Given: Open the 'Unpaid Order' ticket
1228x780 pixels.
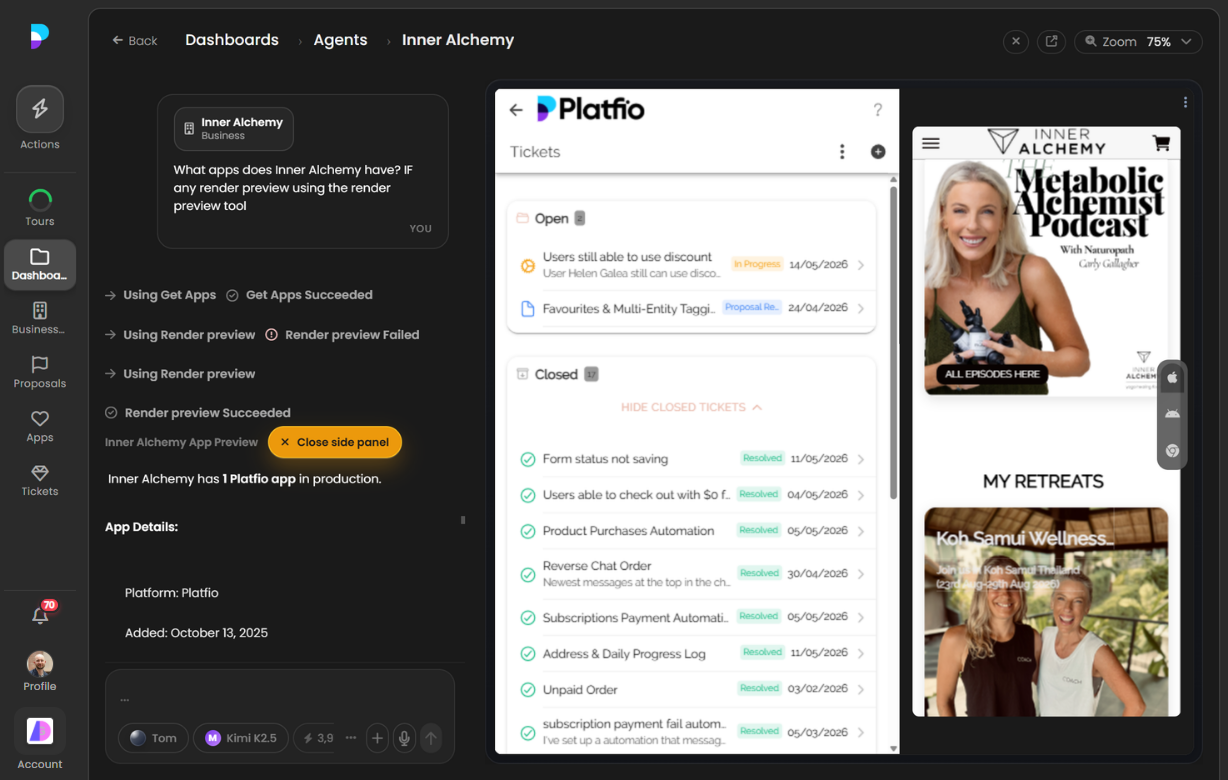Looking at the screenshot, I should click(691, 689).
